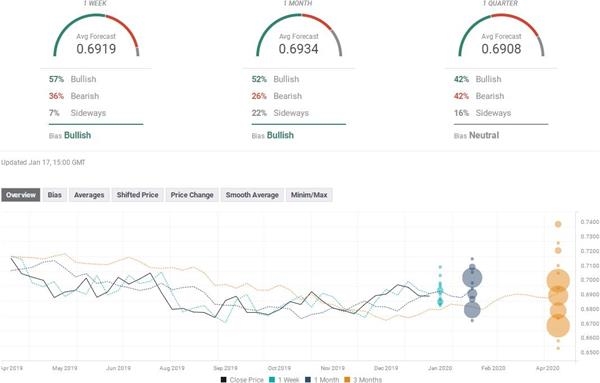Show the Price Change view
This screenshot has height=383, width=600.
pyautogui.click(x=192, y=195)
